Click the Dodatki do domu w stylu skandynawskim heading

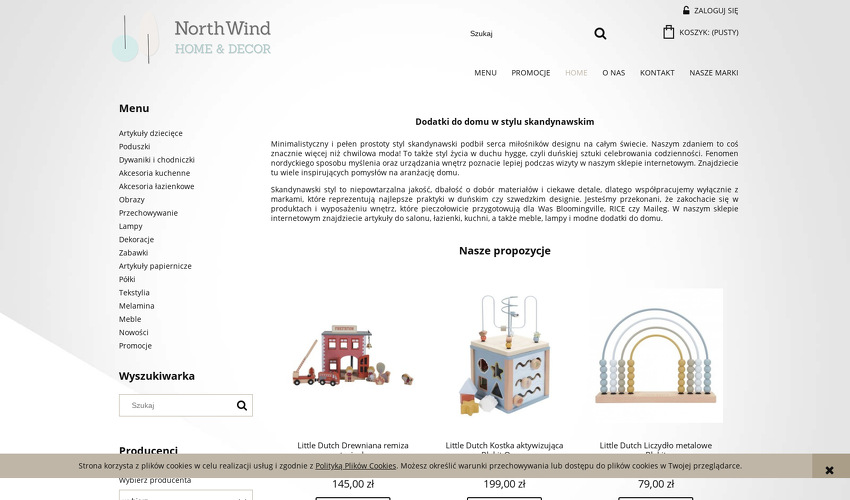coord(505,122)
